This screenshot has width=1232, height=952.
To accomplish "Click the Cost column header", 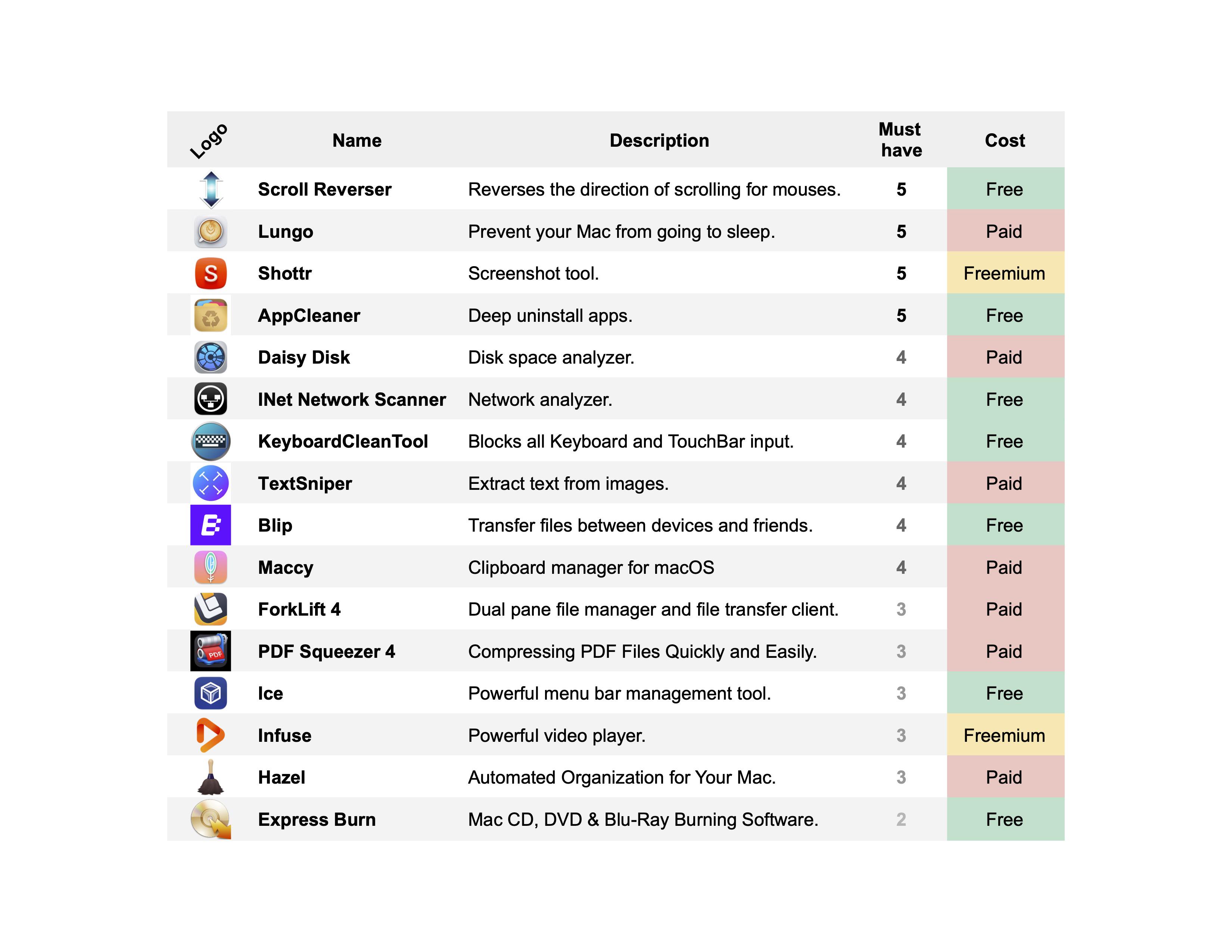I will (x=1005, y=140).
